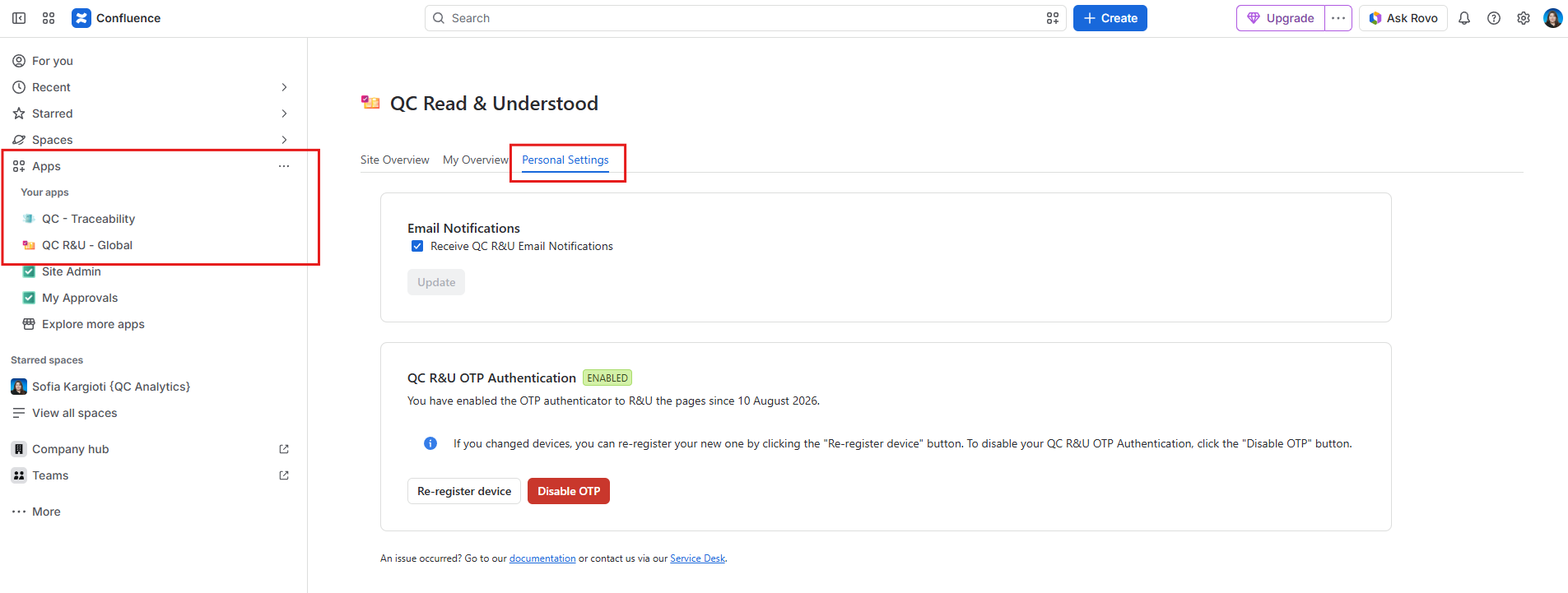The image size is (1568, 593).
Task: Click the Your apps label
Action: coord(44,192)
